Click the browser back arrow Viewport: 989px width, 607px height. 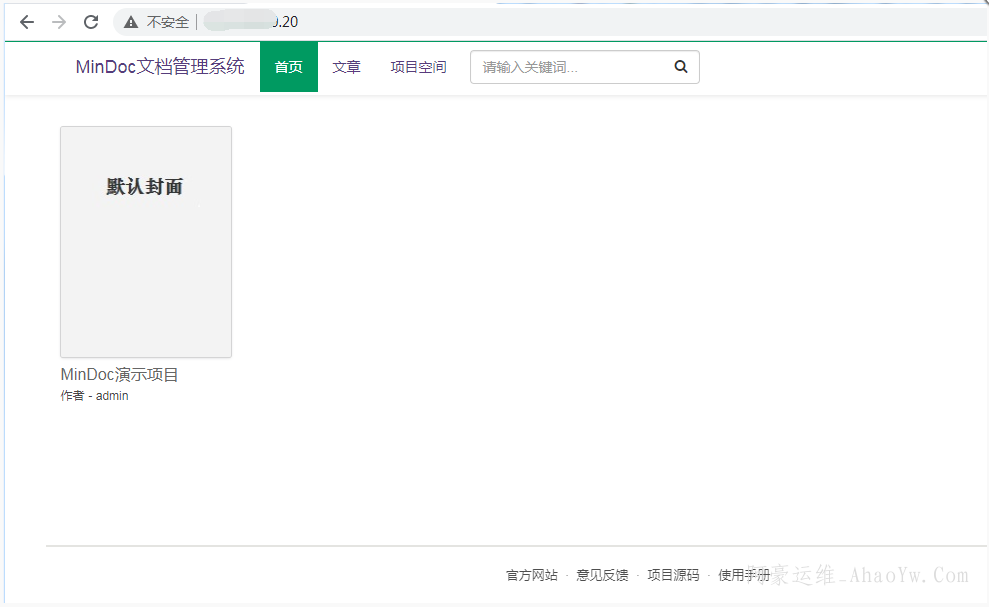pyautogui.click(x=27, y=22)
